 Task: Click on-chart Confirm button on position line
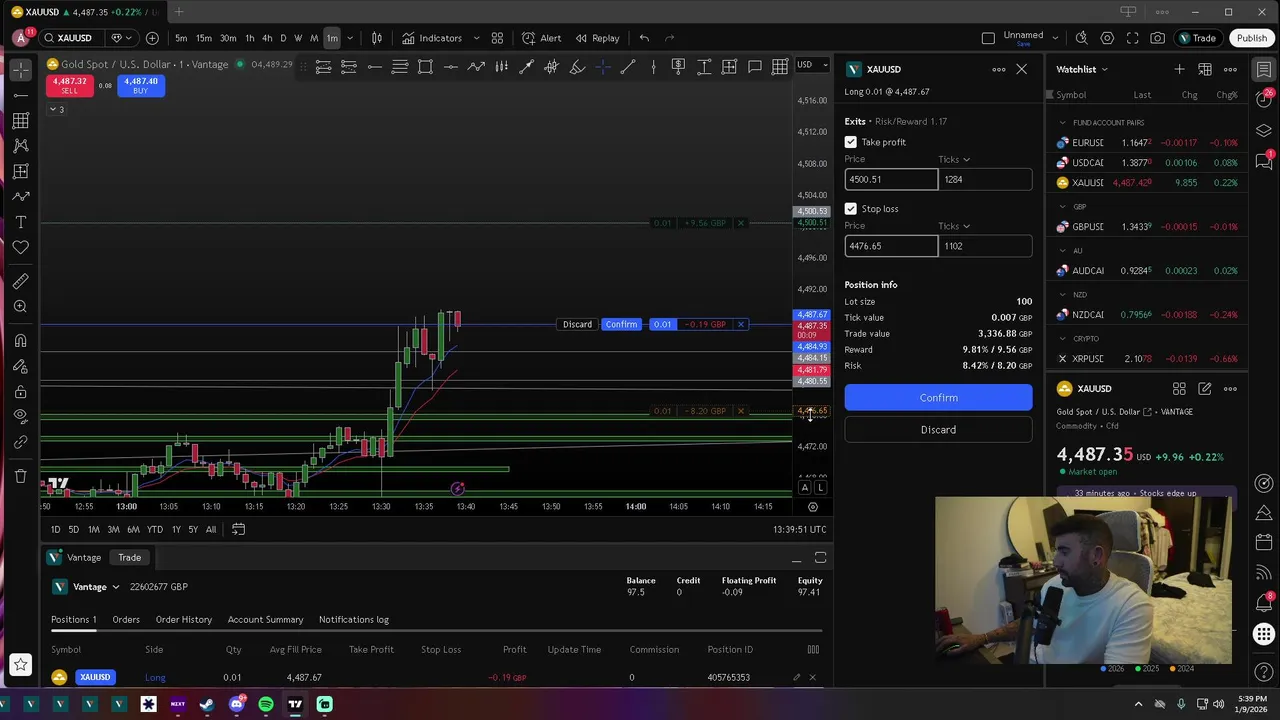click(x=621, y=324)
